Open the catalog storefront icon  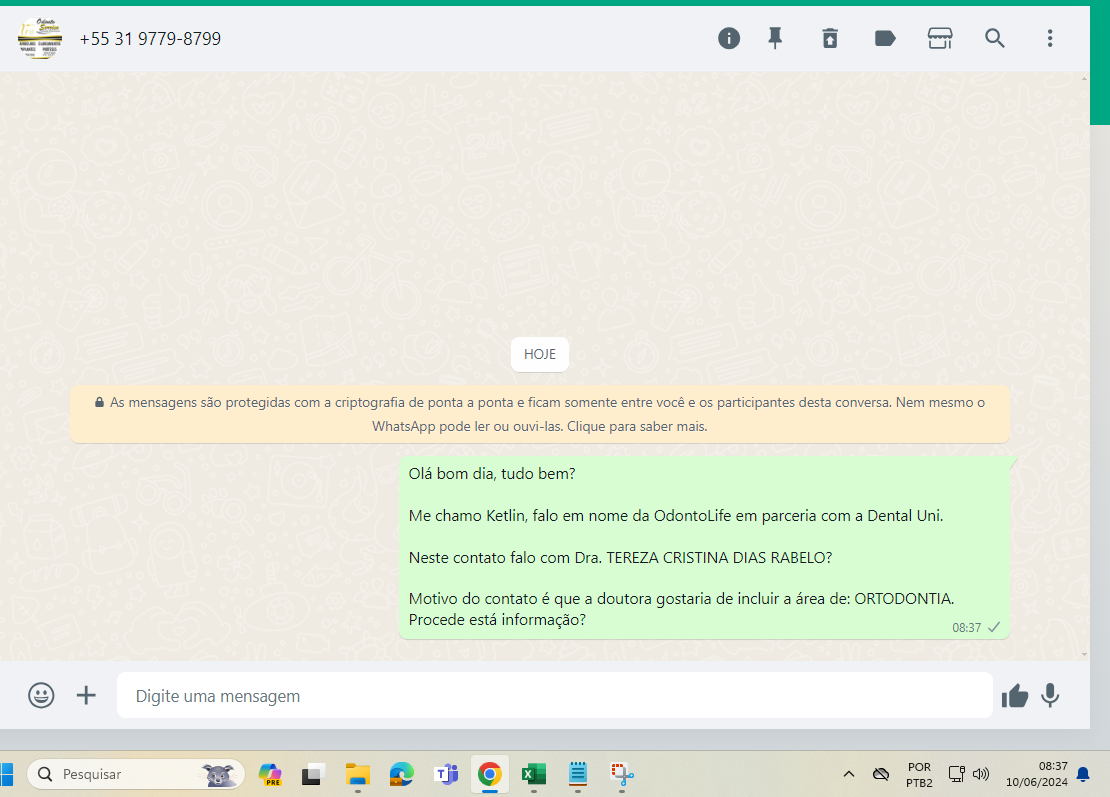[x=940, y=38]
